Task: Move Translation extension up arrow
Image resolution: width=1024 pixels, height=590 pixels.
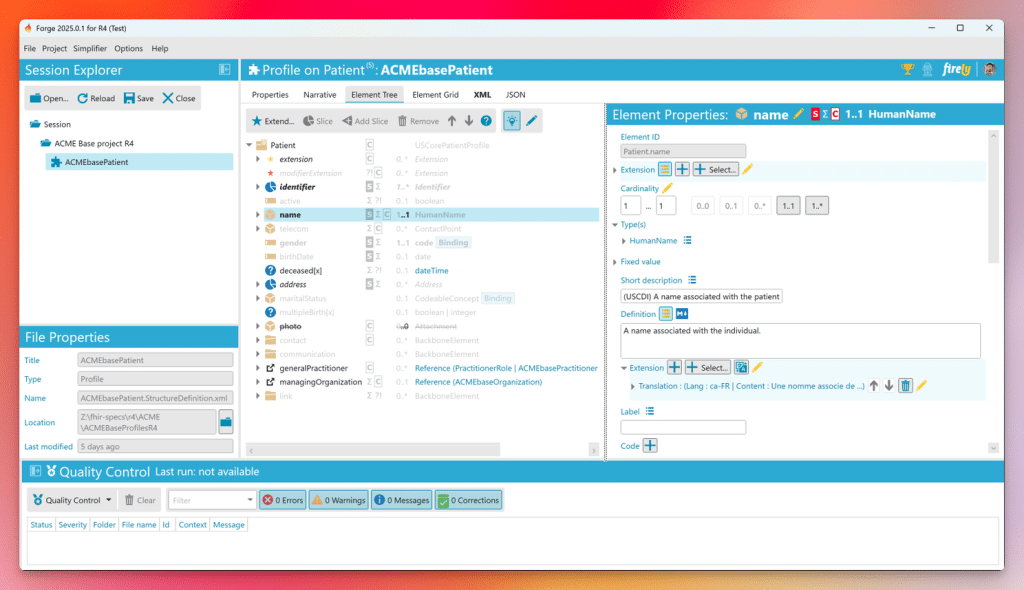Action: (874, 386)
